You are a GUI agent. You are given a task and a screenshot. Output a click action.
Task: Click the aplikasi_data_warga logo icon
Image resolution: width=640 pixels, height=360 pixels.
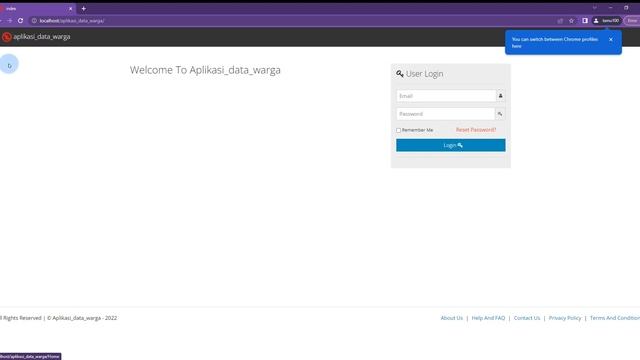point(7,37)
